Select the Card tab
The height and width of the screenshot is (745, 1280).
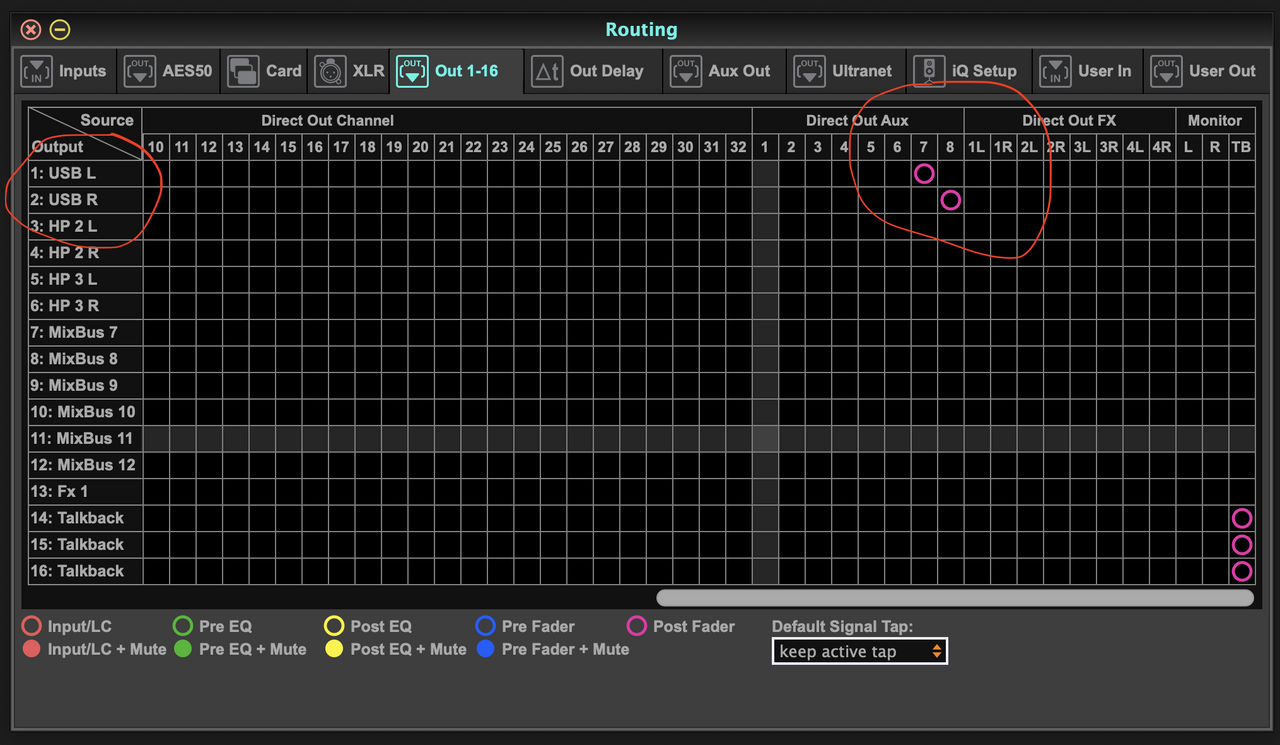[265, 71]
